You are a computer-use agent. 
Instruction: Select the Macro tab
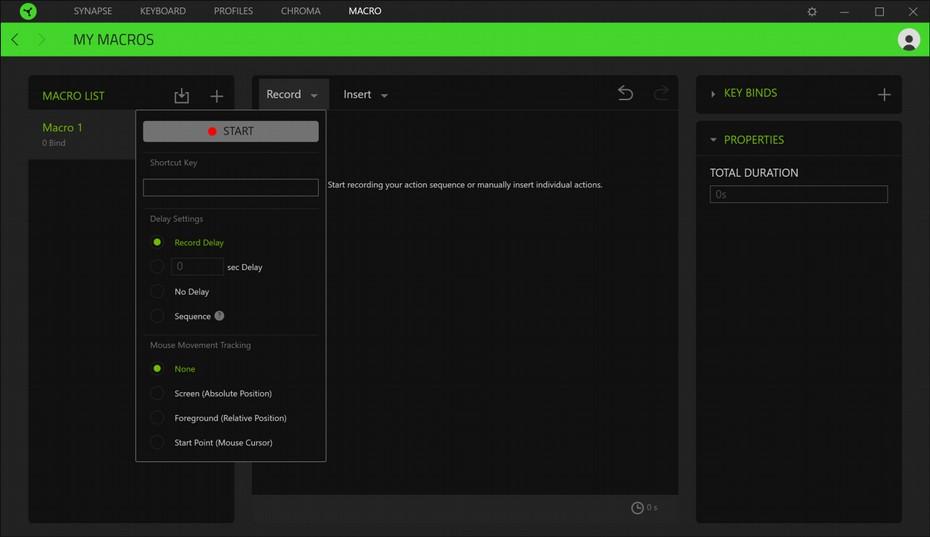click(x=365, y=11)
